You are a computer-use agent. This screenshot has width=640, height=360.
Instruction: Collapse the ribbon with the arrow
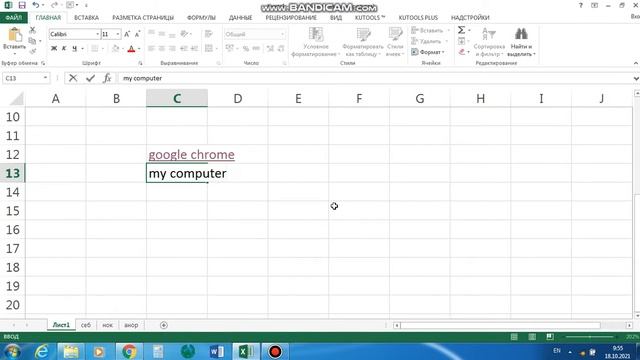click(x=636, y=63)
